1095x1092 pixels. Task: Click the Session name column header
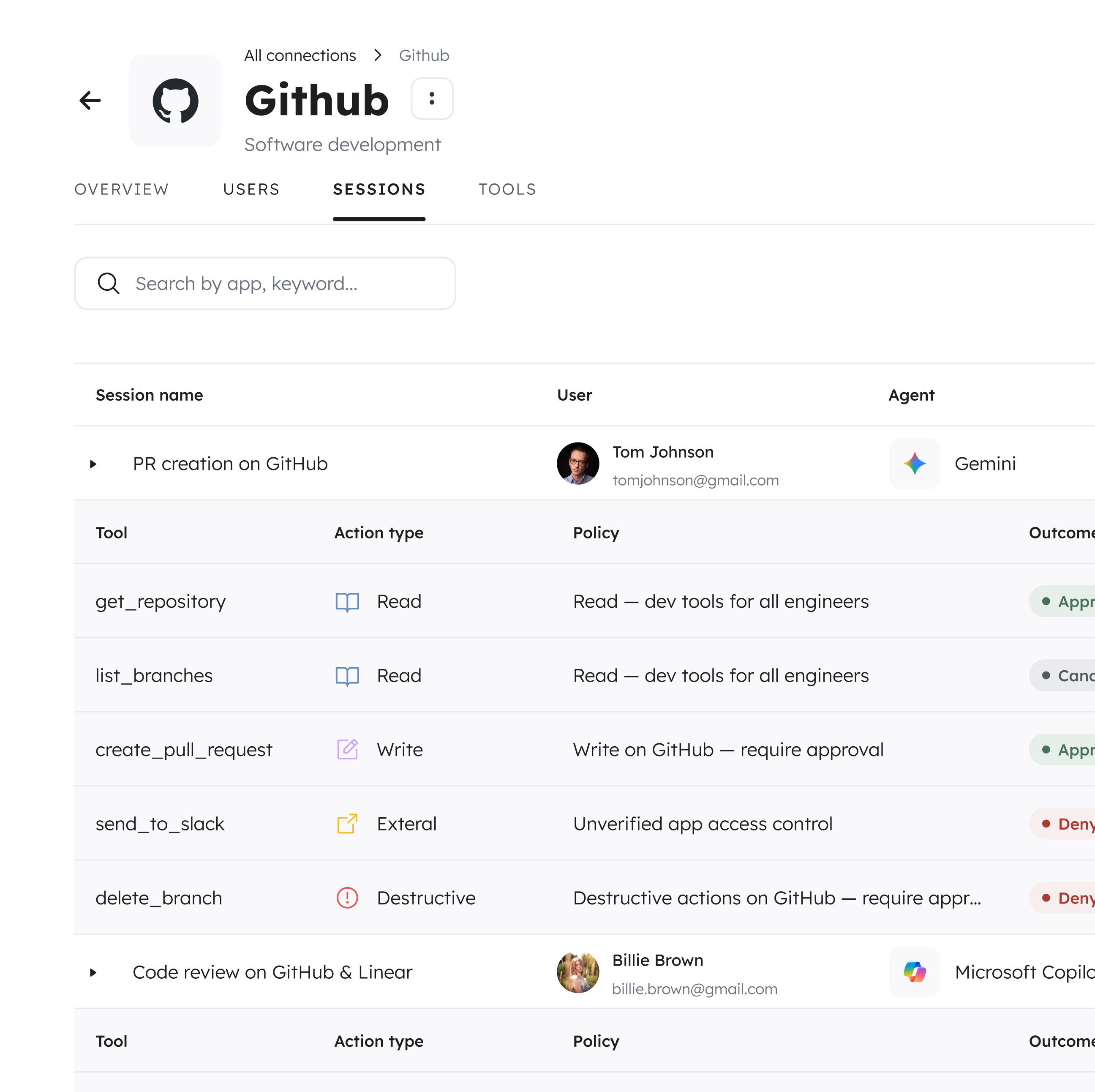tap(149, 395)
